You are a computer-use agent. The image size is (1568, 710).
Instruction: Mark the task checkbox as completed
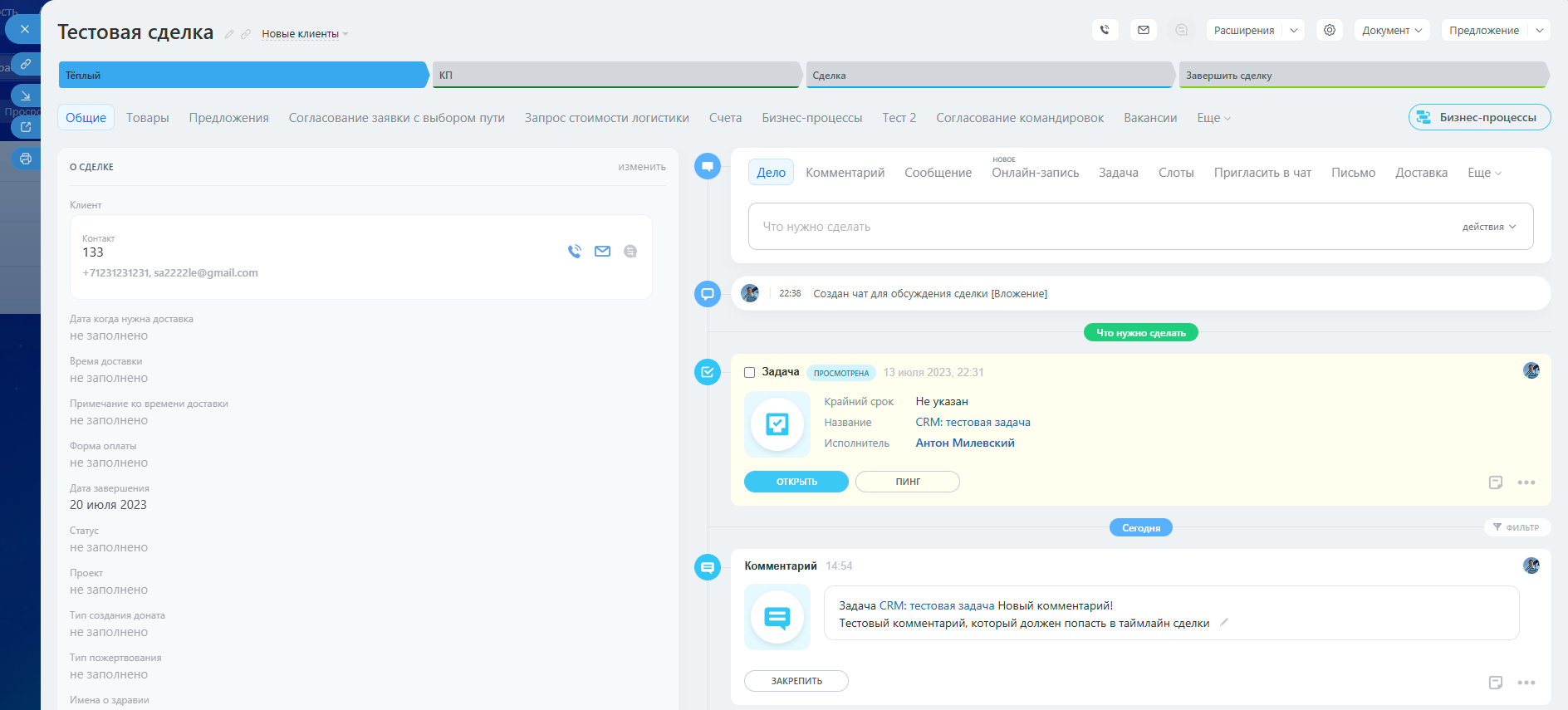point(749,372)
